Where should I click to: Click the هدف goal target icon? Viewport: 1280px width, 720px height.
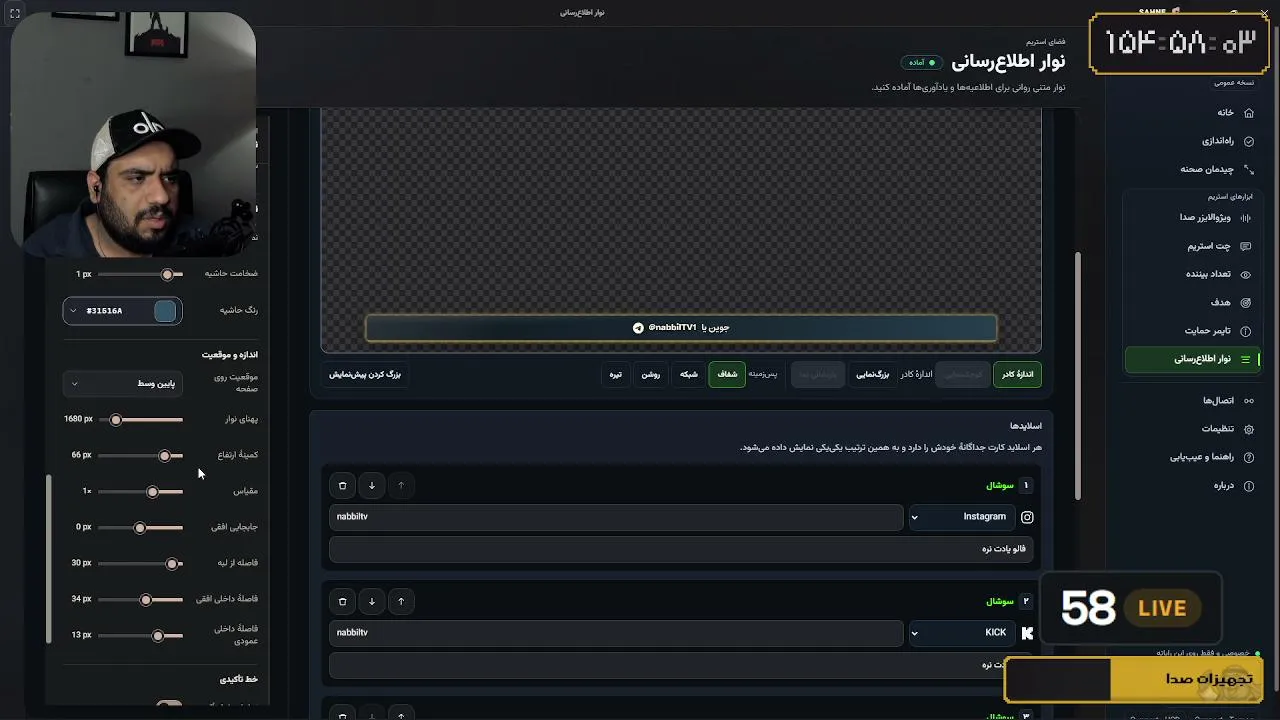tap(1245, 302)
